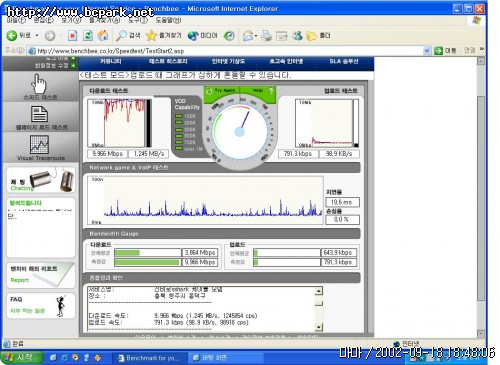Click the download measured green bandwidth bar
The height and width of the screenshot is (365, 500).
point(147,262)
